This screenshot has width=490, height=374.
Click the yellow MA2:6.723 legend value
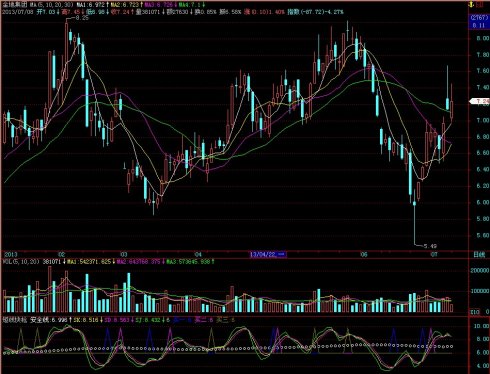[x=126, y=5]
